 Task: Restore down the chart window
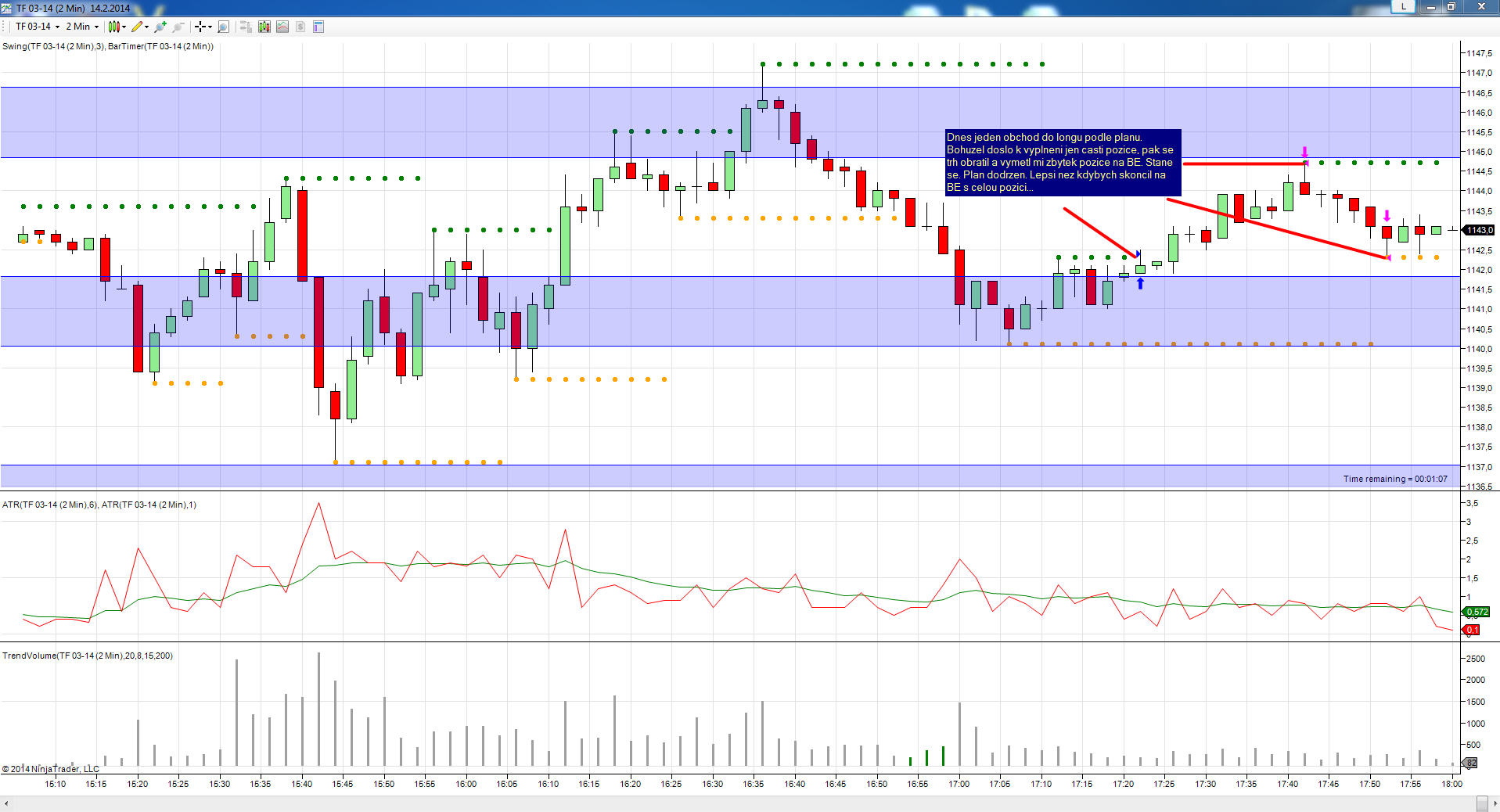[x=1451, y=7]
